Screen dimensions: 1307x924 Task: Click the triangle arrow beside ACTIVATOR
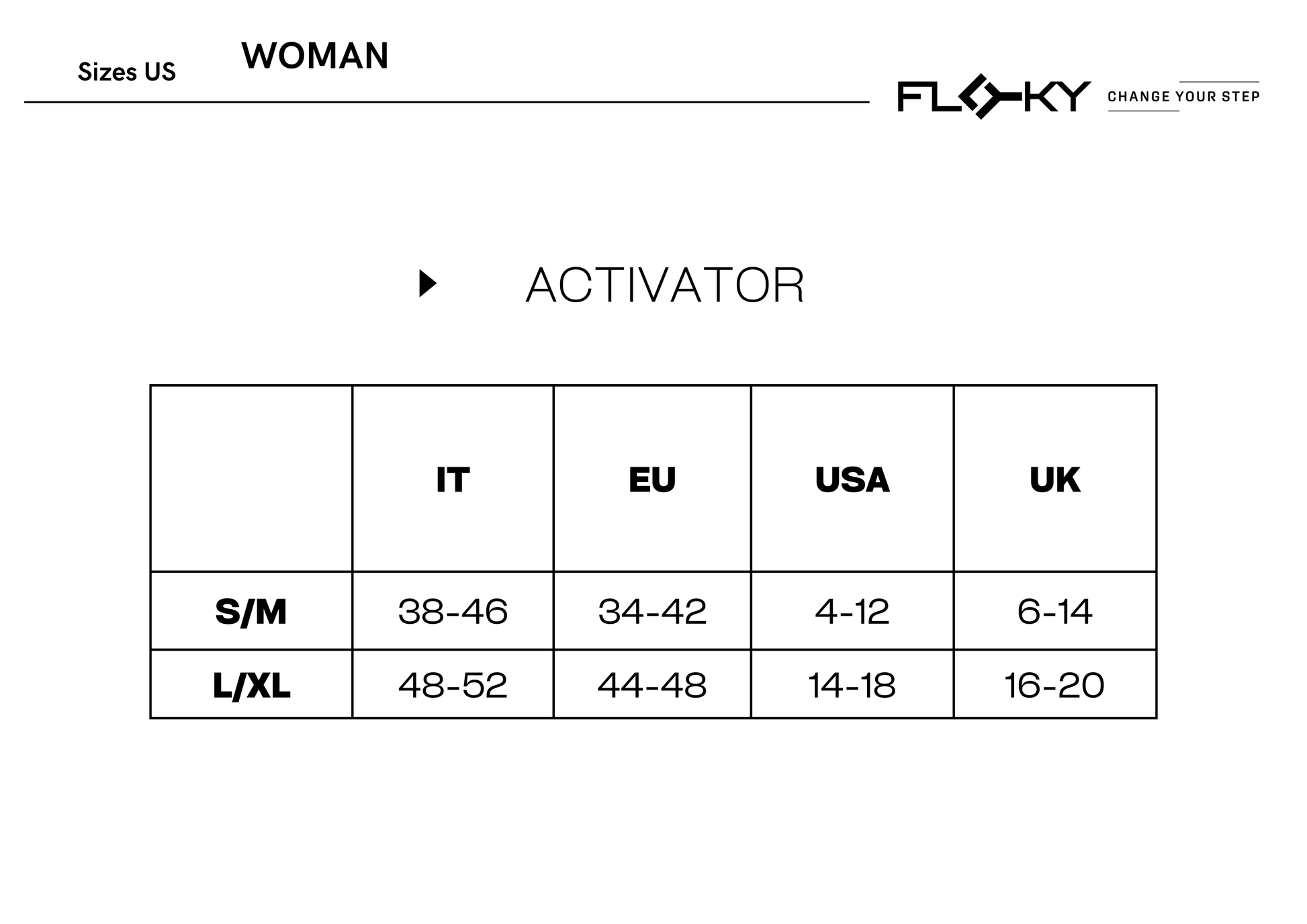[x=428, y=283]
